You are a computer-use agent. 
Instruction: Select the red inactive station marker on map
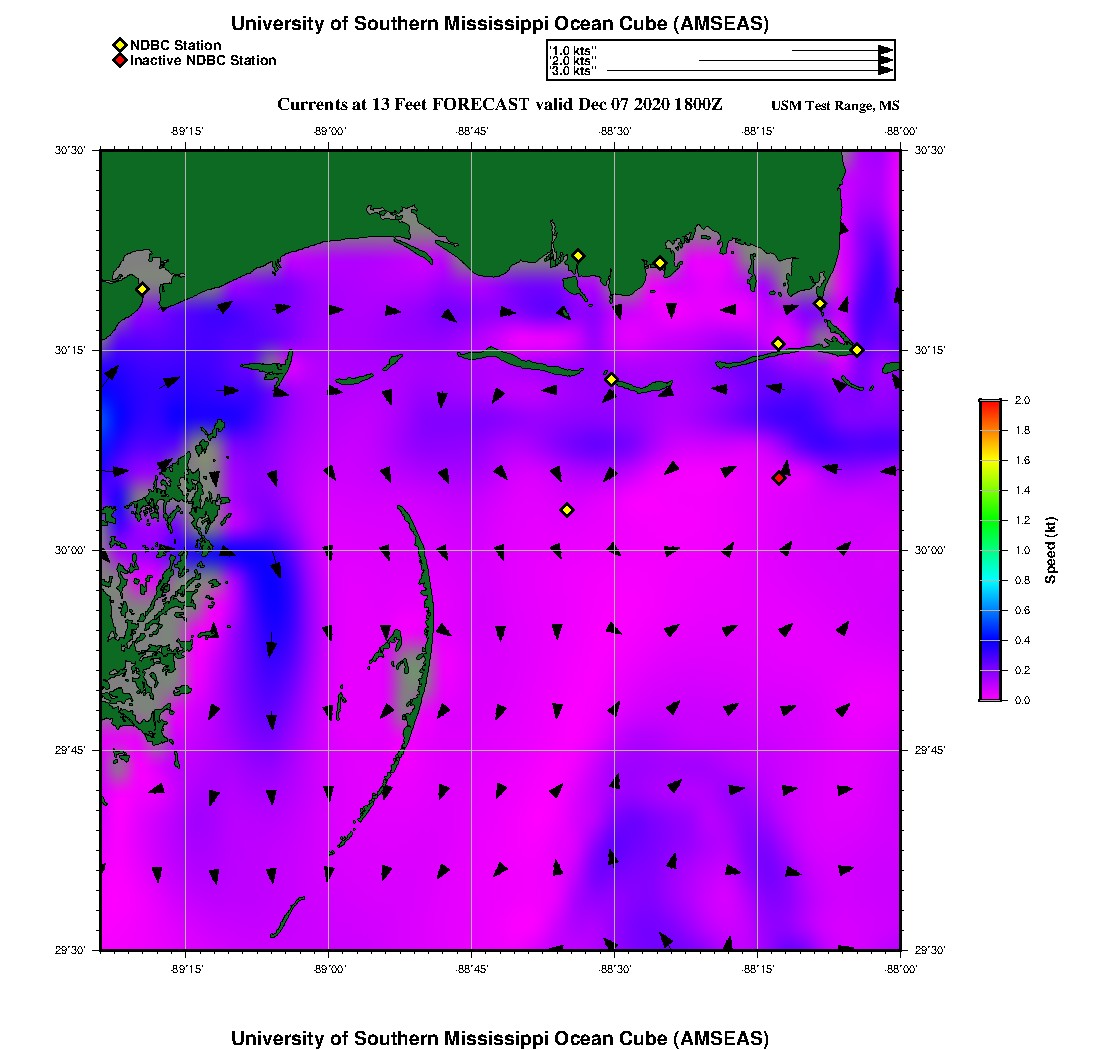point(778,478)
